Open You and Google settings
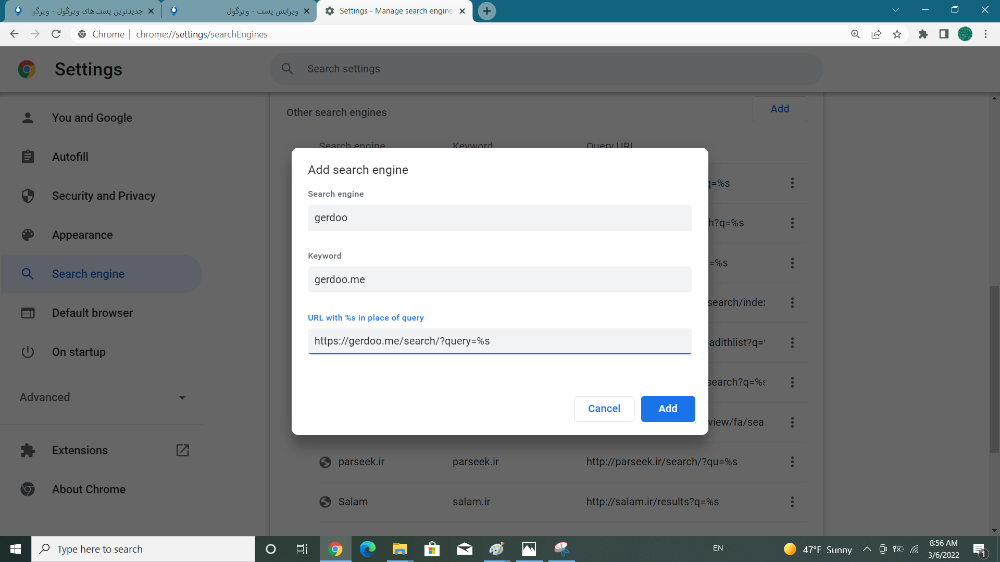 (92, 118)
